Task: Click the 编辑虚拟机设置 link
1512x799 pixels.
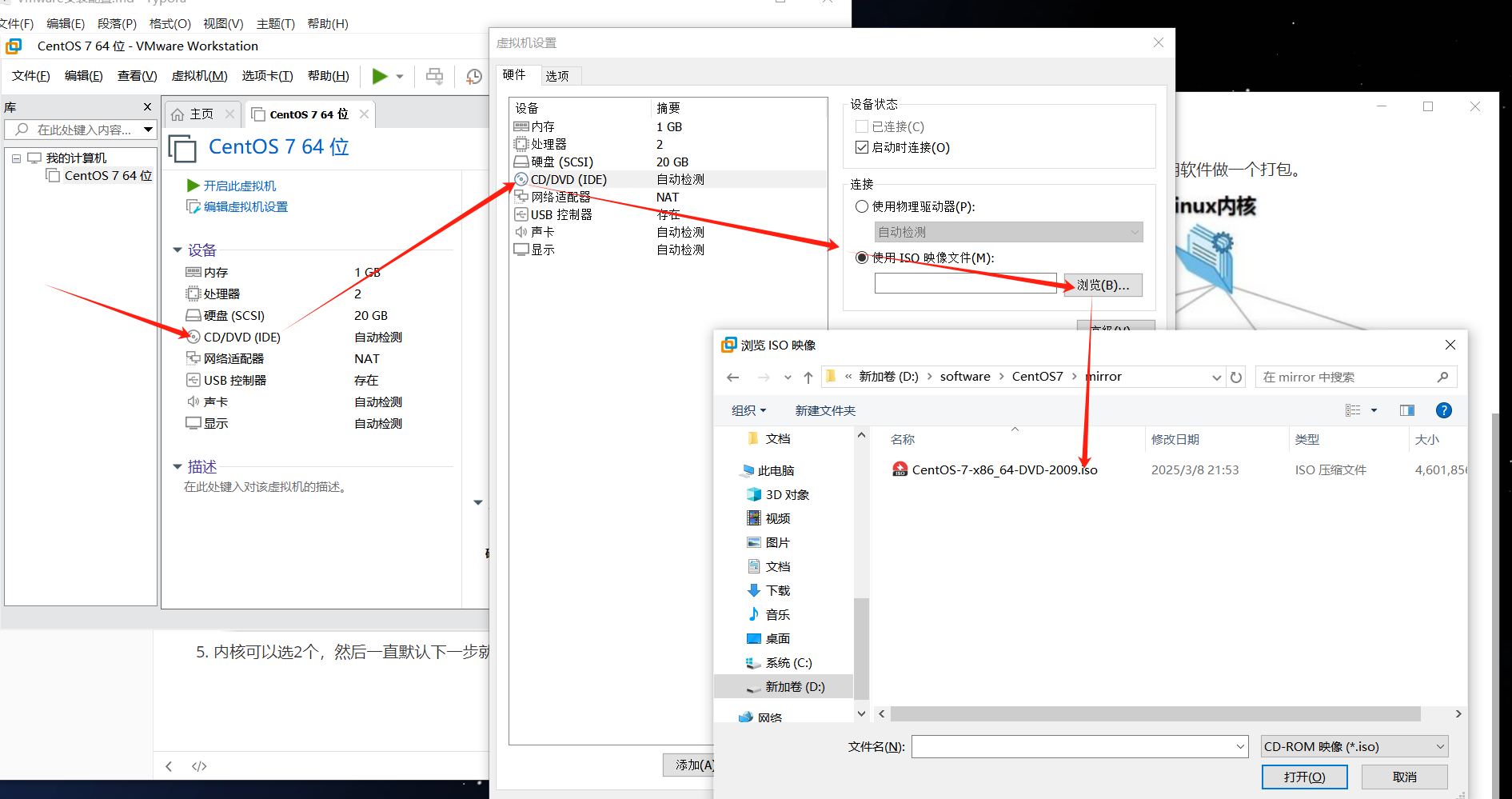Action: coord(245,206)
